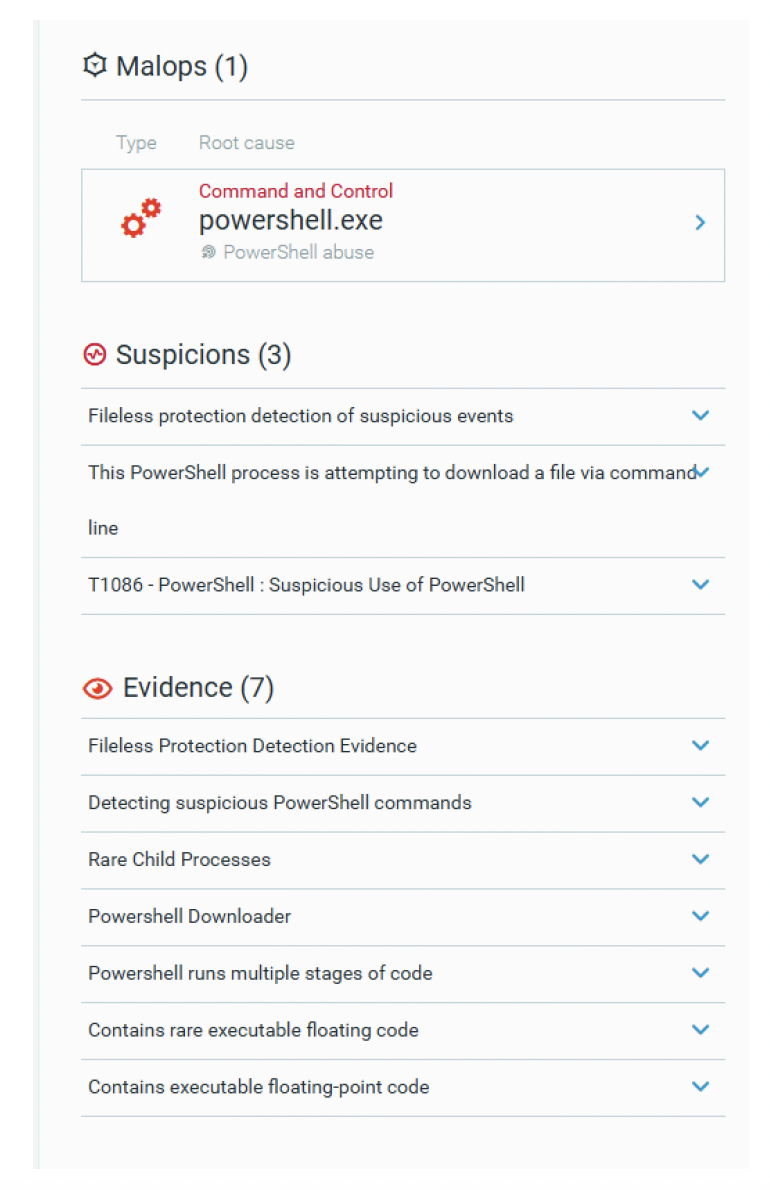This screenshot has width=770, height=1190.
Task: Expand Rare Child Processes evidence
Action: [700, 859]
